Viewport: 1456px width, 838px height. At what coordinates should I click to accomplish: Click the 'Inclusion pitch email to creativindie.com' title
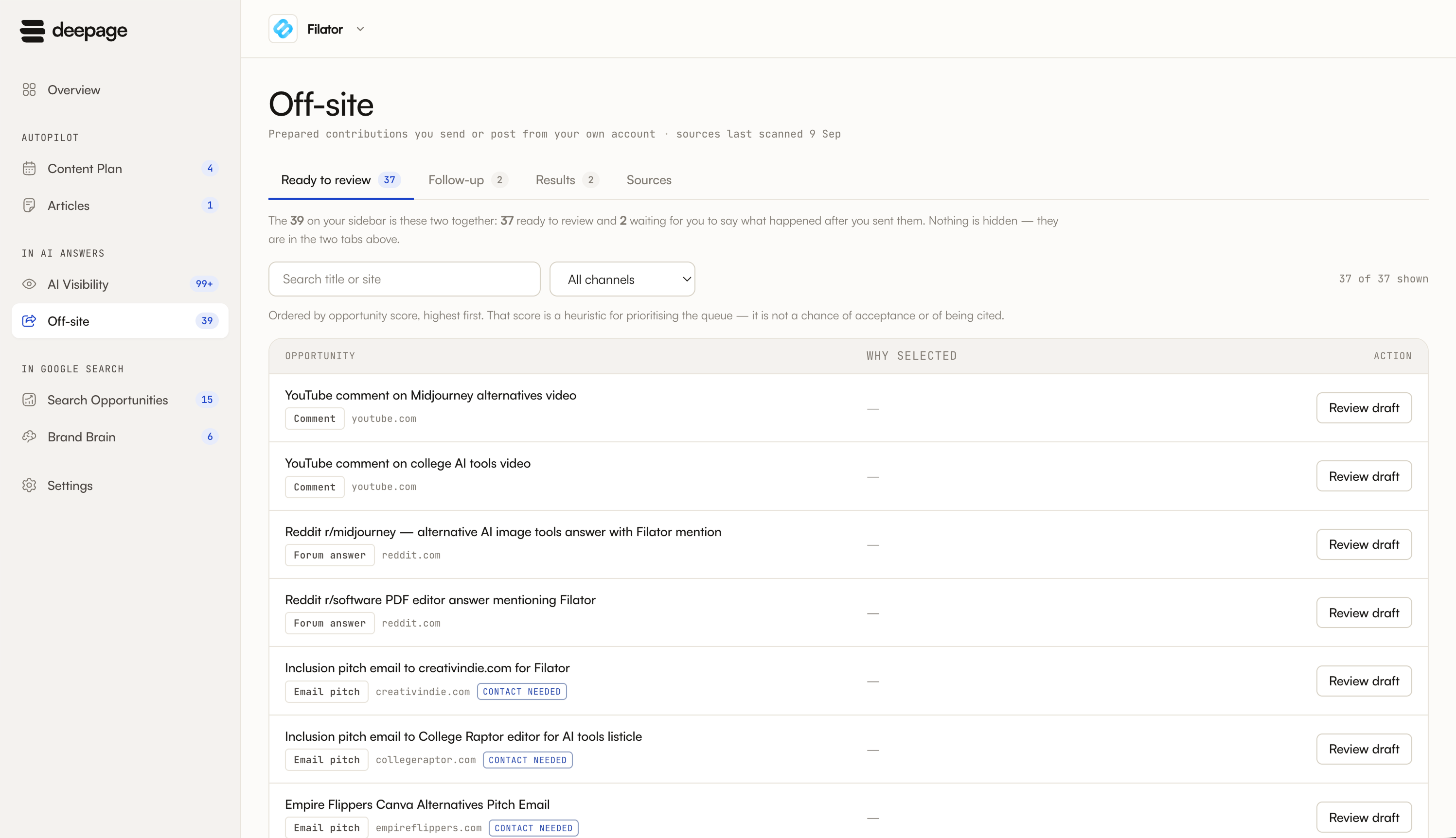(x=427, y=668)
